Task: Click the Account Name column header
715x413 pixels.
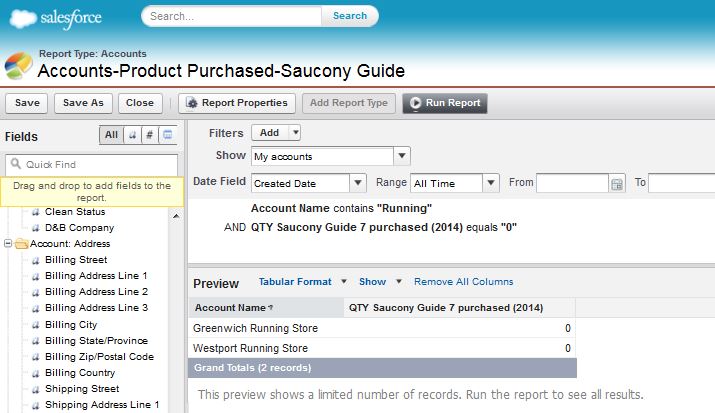Action: (266, 308)
